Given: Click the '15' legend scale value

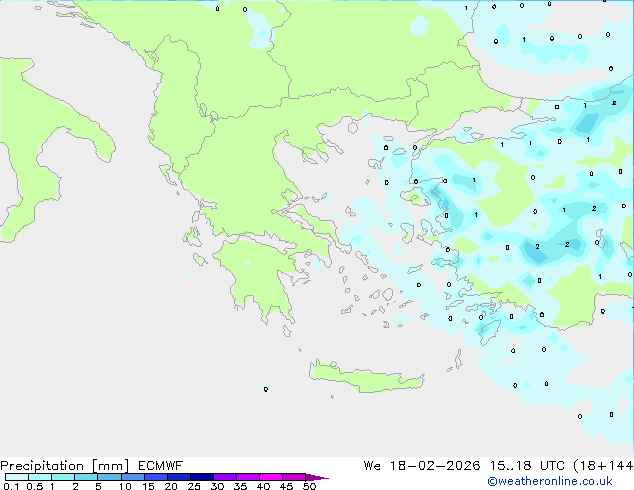Looking at the screenshot, I should coord(148,486).
